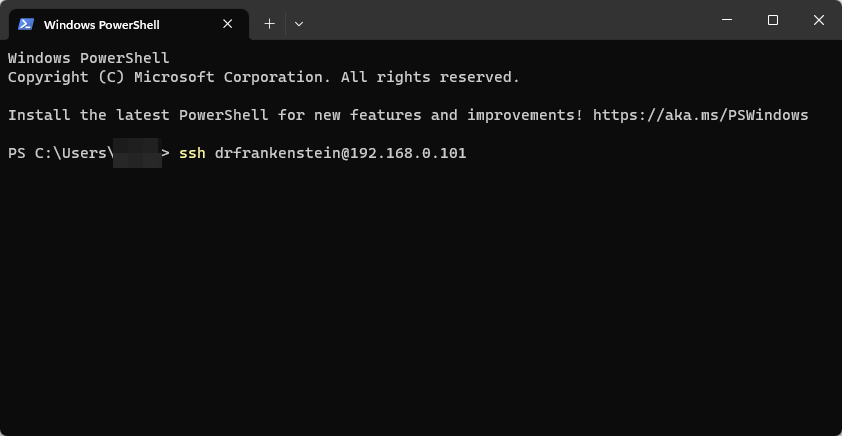Close the terminal window
The width and height of the screenshot is (842, 436).
point(818,20)
